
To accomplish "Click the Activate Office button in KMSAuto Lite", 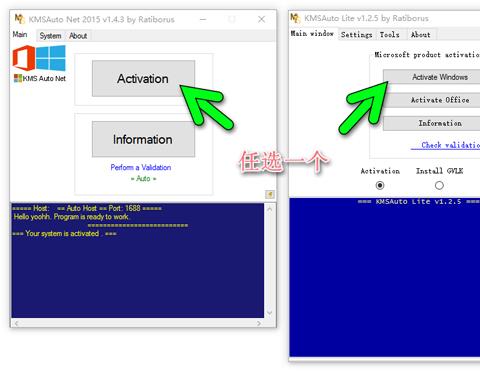I will [432, 100].
